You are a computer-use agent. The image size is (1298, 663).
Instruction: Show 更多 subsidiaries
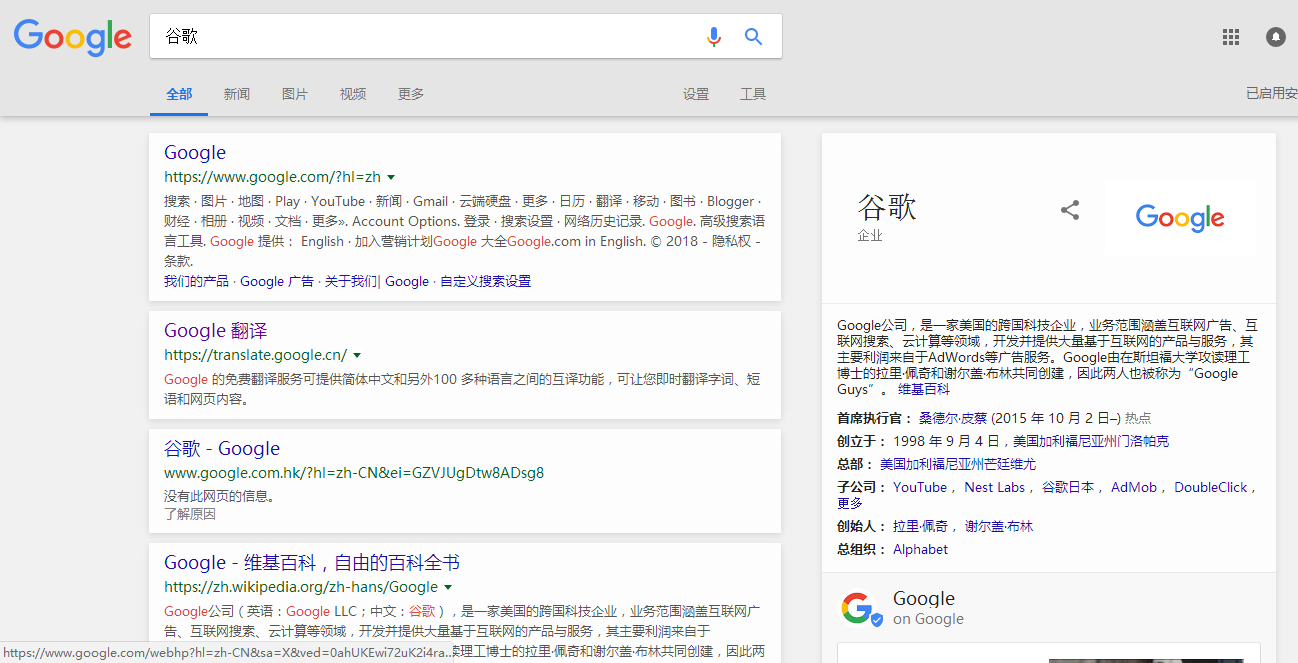point(850,503)
